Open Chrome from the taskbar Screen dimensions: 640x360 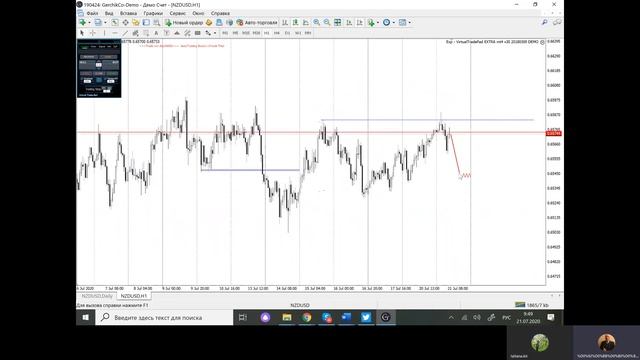(307, 318)
